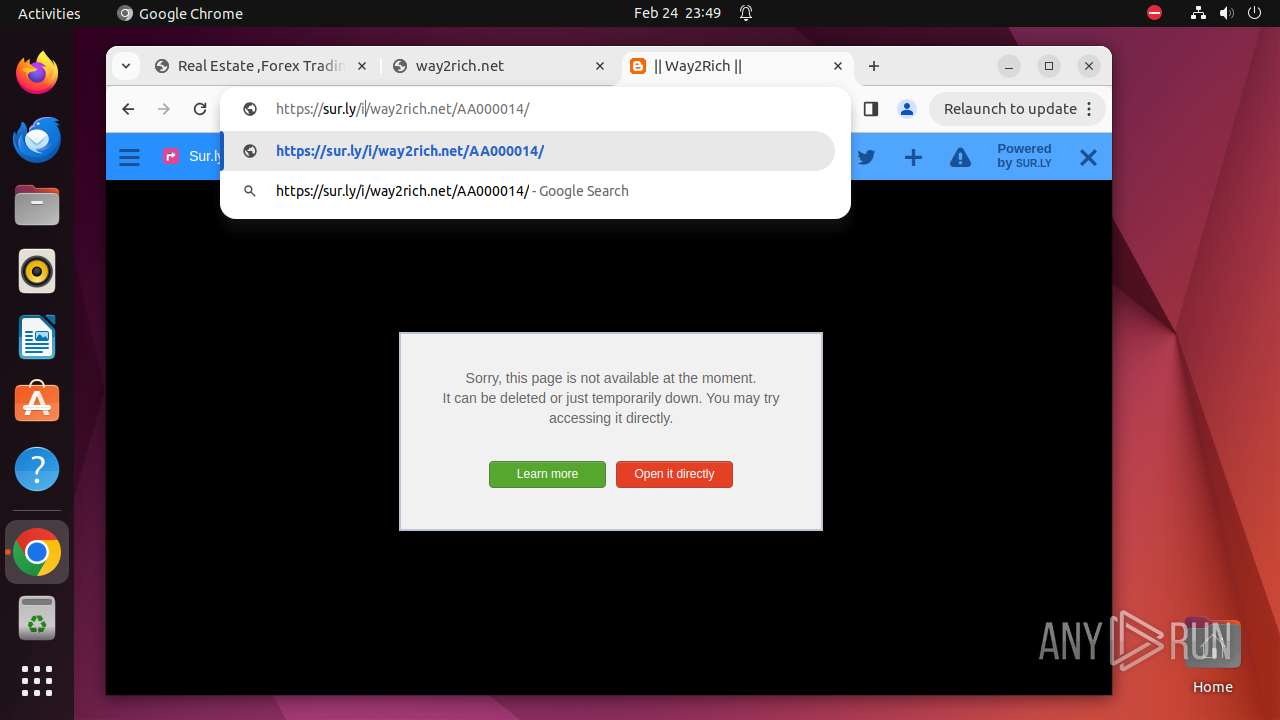Click the Powered by SUR.LY link
Viewport: 1280px width, 720px height.
coord(1024,156)
